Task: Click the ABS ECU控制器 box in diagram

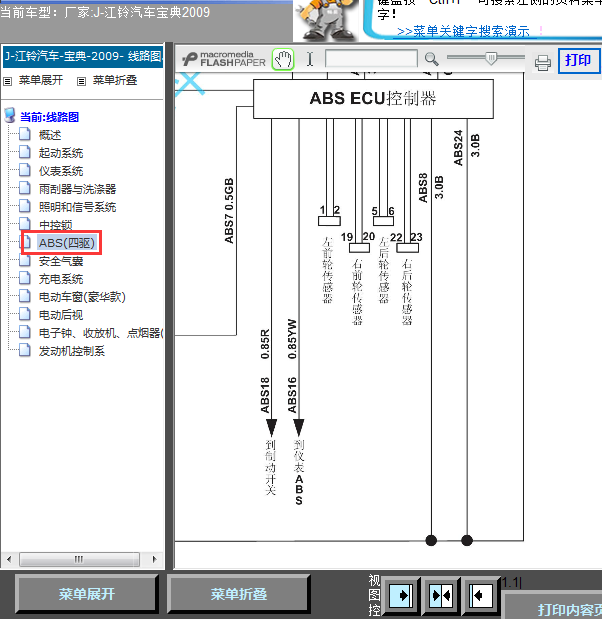Action: tap(373, 99)
